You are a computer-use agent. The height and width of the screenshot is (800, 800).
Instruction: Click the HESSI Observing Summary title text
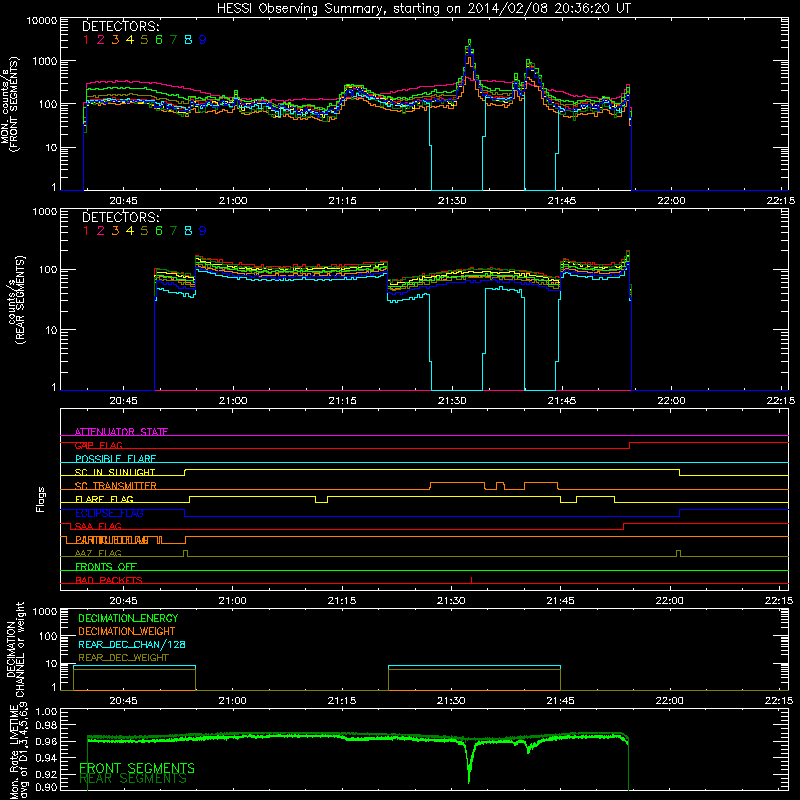point(423,8)
